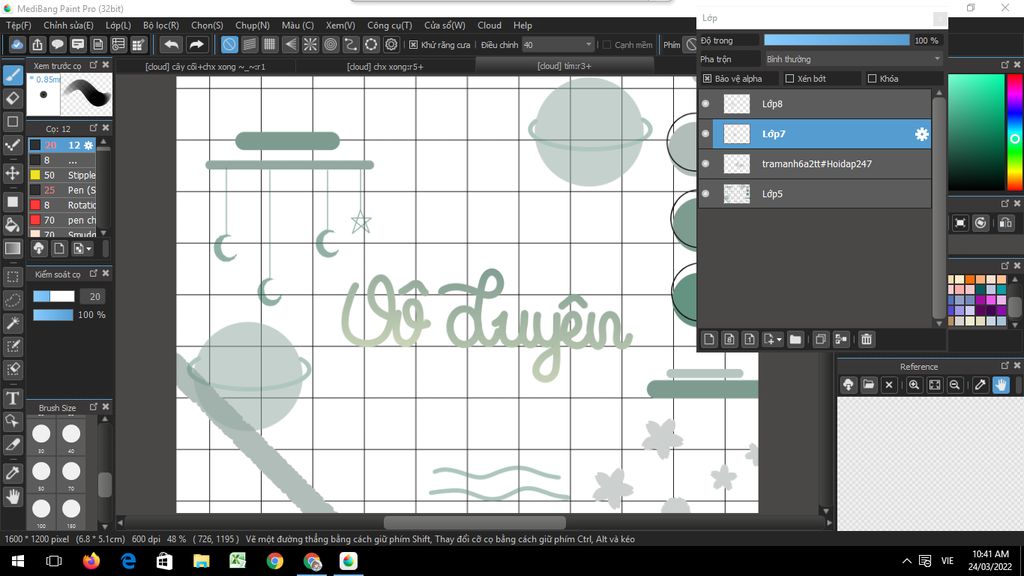
Task: Expand the add-layer type dropdown arrow
Action: point(779,340)
